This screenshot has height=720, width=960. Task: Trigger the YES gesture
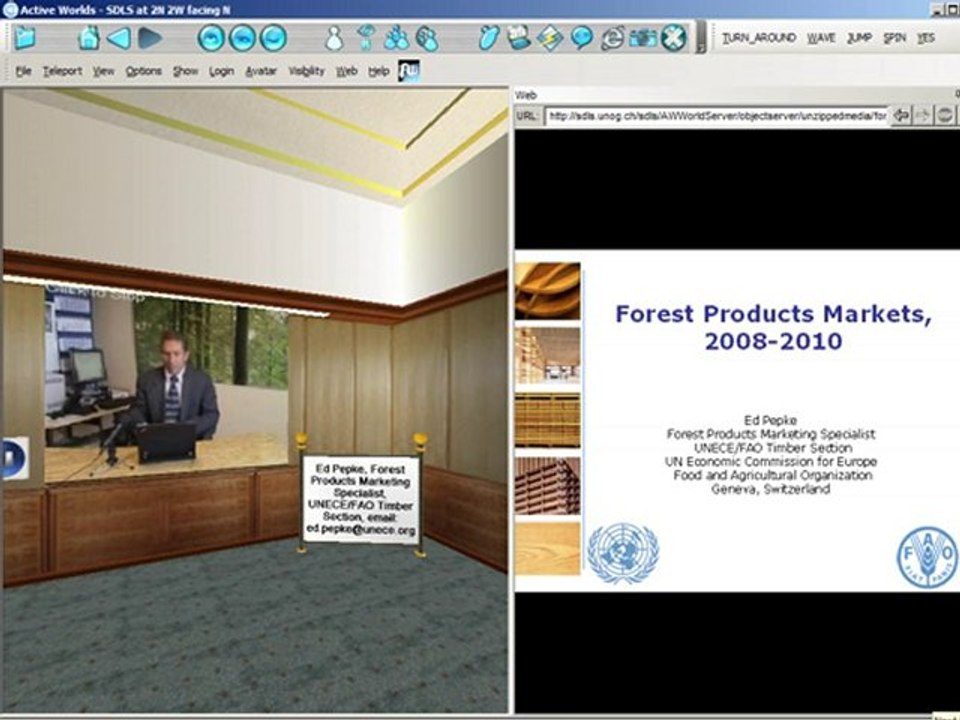pos(926,38)
